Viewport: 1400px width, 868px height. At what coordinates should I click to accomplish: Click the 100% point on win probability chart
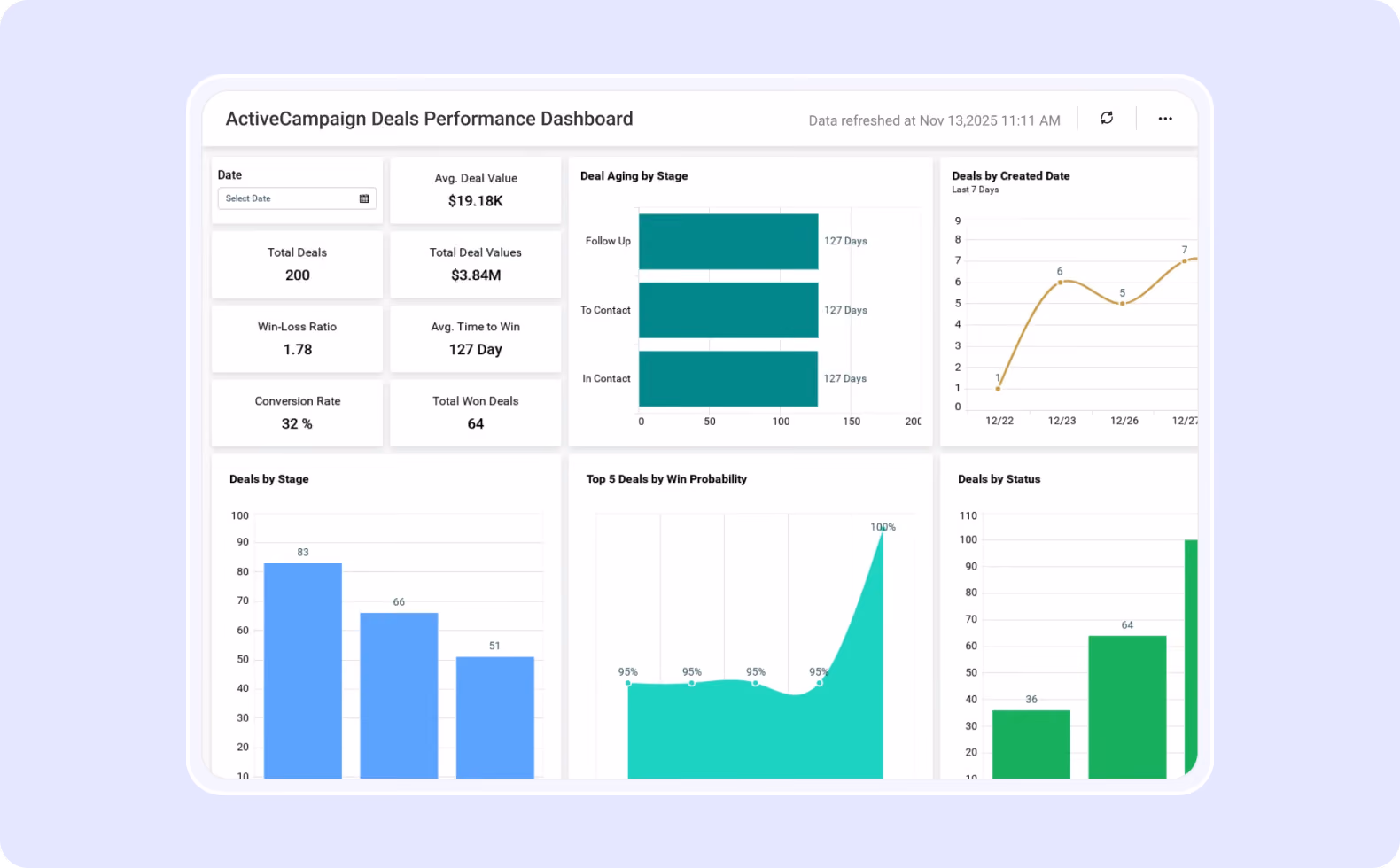click(883, 529)
